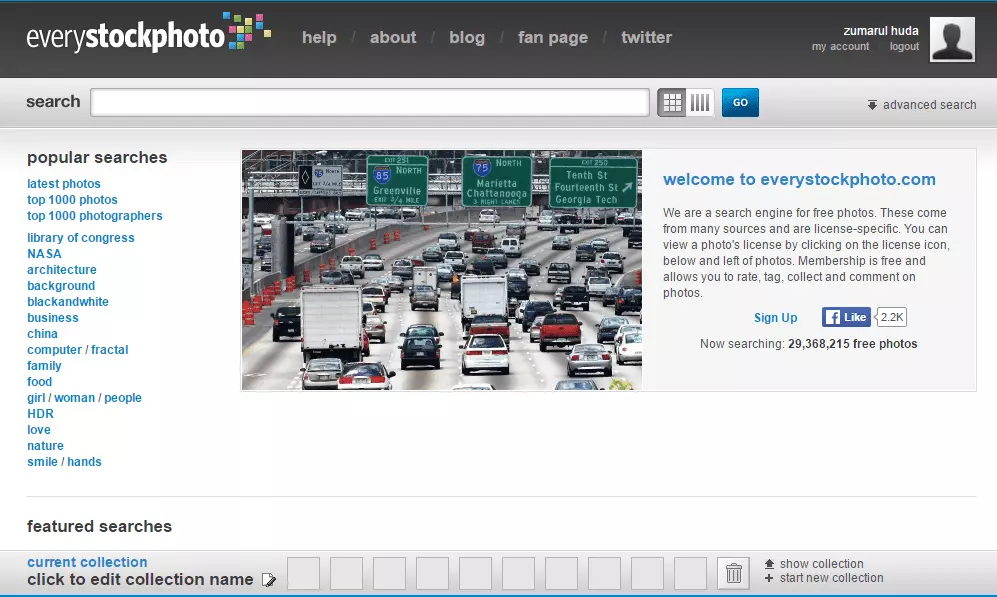Open the highway traffic featured photo

click(441, 270)
